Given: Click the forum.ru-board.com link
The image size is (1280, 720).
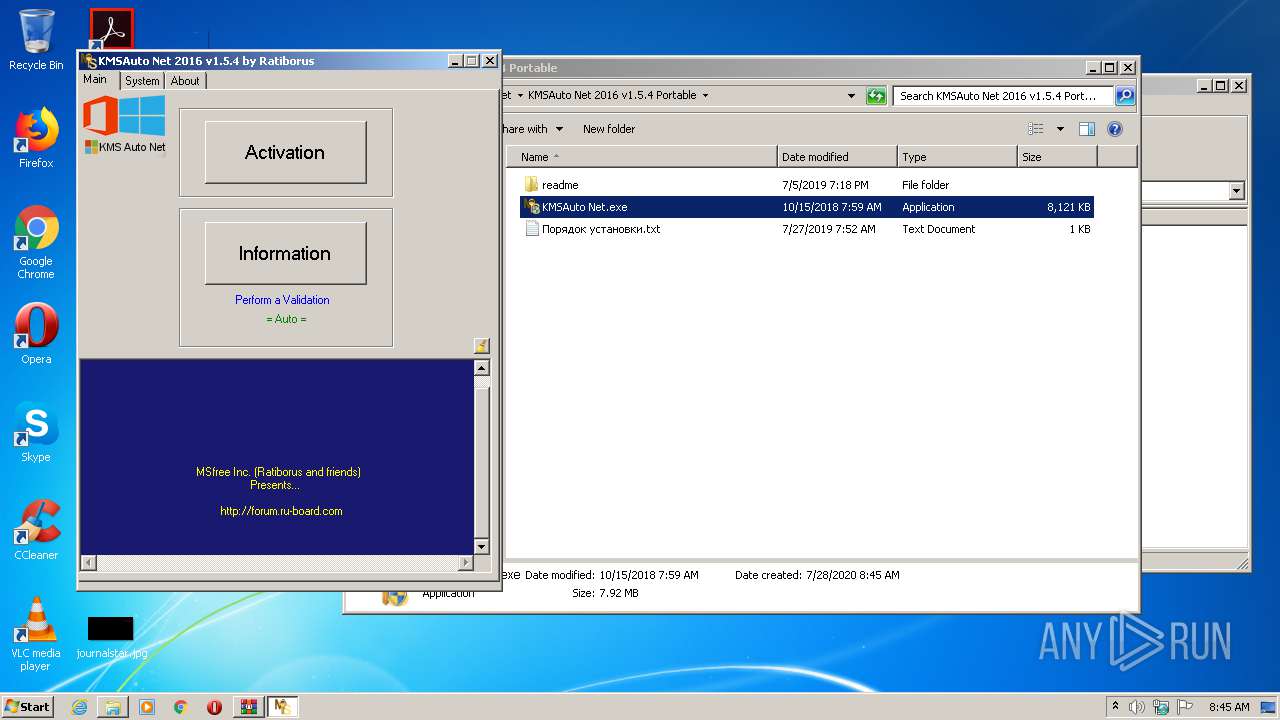Looking at the screenshot, I should tap(281, 511).
